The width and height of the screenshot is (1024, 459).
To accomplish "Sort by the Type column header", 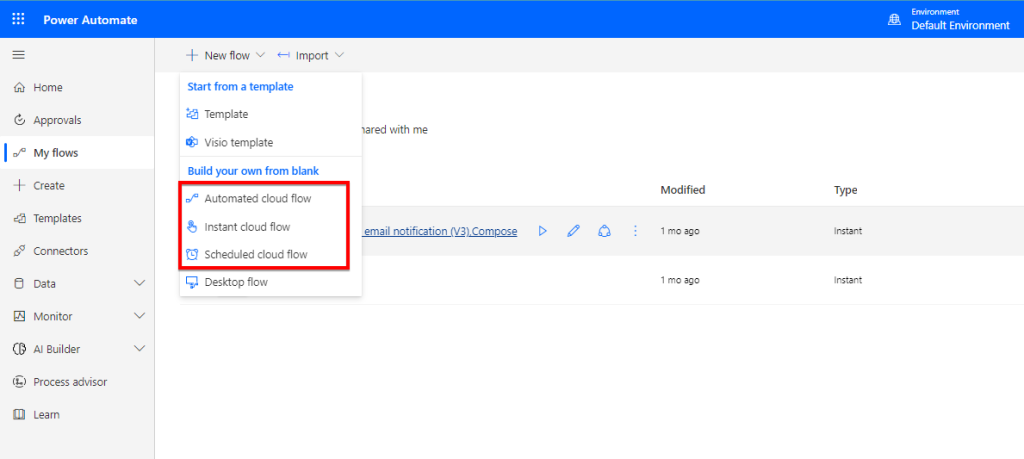I will (x=845, y=190).
